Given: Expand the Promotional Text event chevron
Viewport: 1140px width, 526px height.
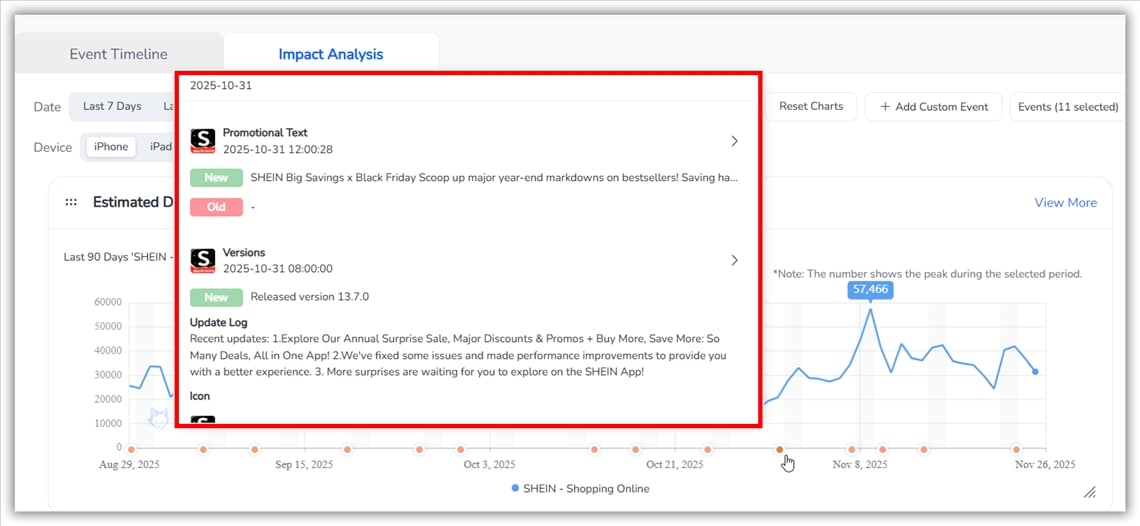Looking at the screenshot, I should [734, 141].
